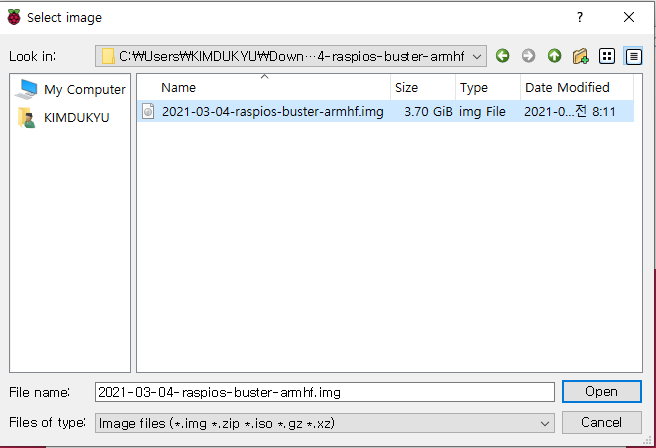Select 2021-03-04-raspios-buster-armhf.img file name
Screen dimensions: 656x448
(x=272, y=111)
